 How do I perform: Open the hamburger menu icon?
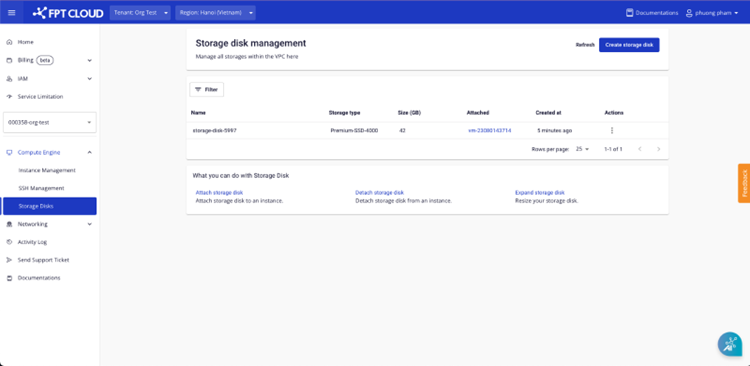[11, 13]
